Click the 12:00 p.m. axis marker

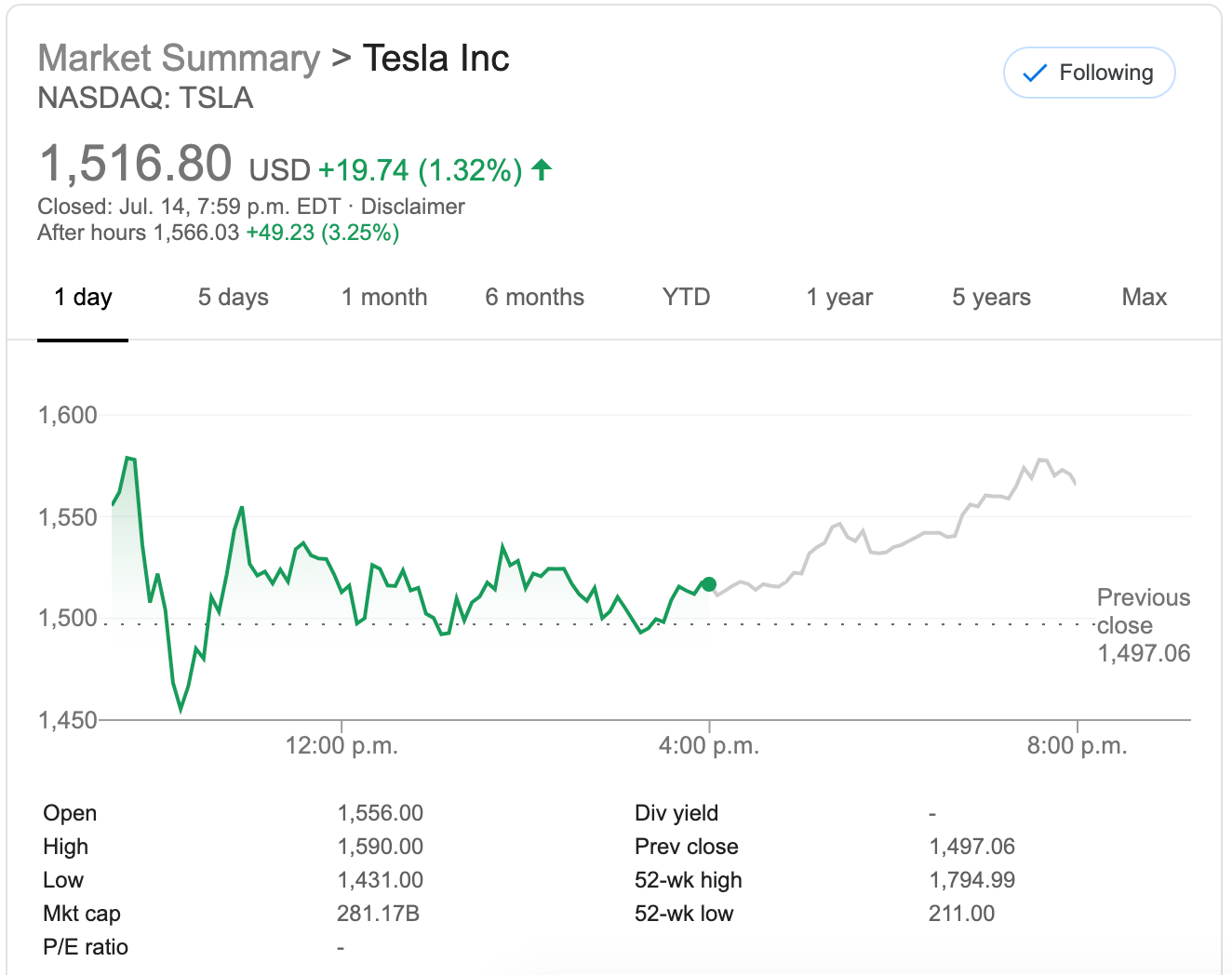pyautogui.click(x=341, y=745)
